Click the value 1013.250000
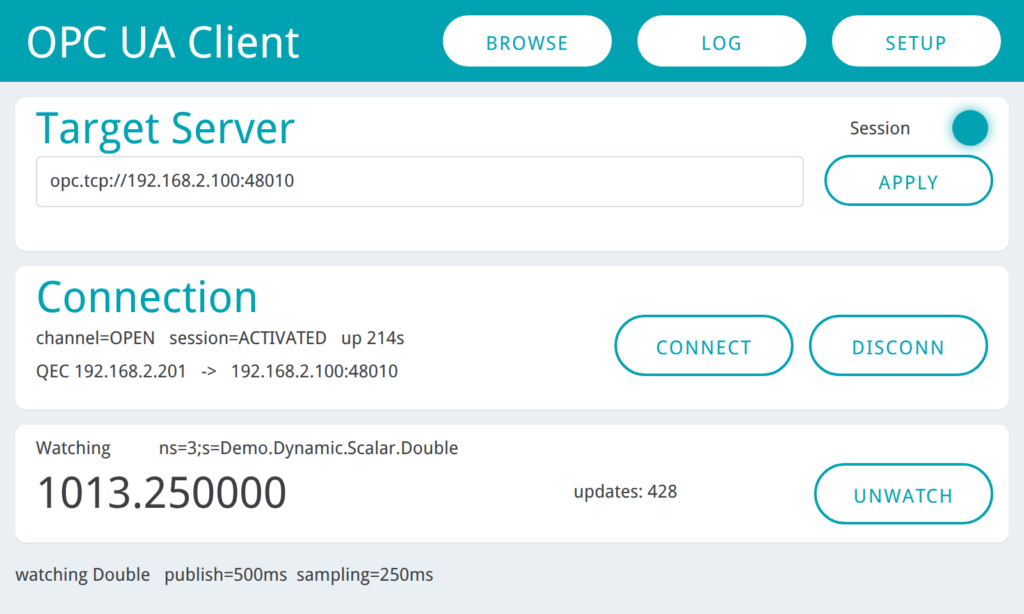Image resolution: width=1024 pixels, height=614 pixels. click(x=161, y=493)
